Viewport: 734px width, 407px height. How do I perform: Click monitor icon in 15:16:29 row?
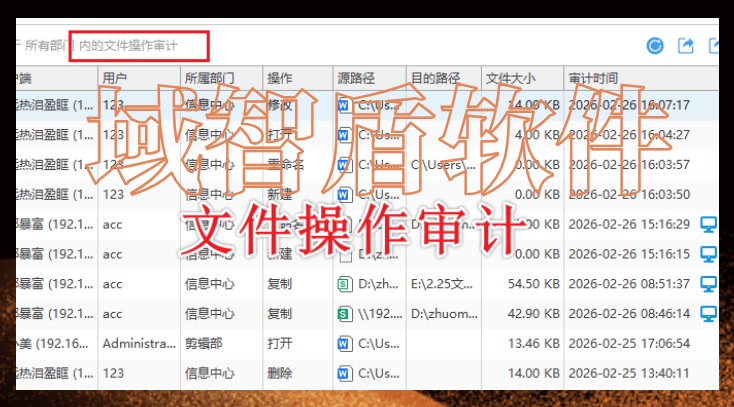point(709,224)
